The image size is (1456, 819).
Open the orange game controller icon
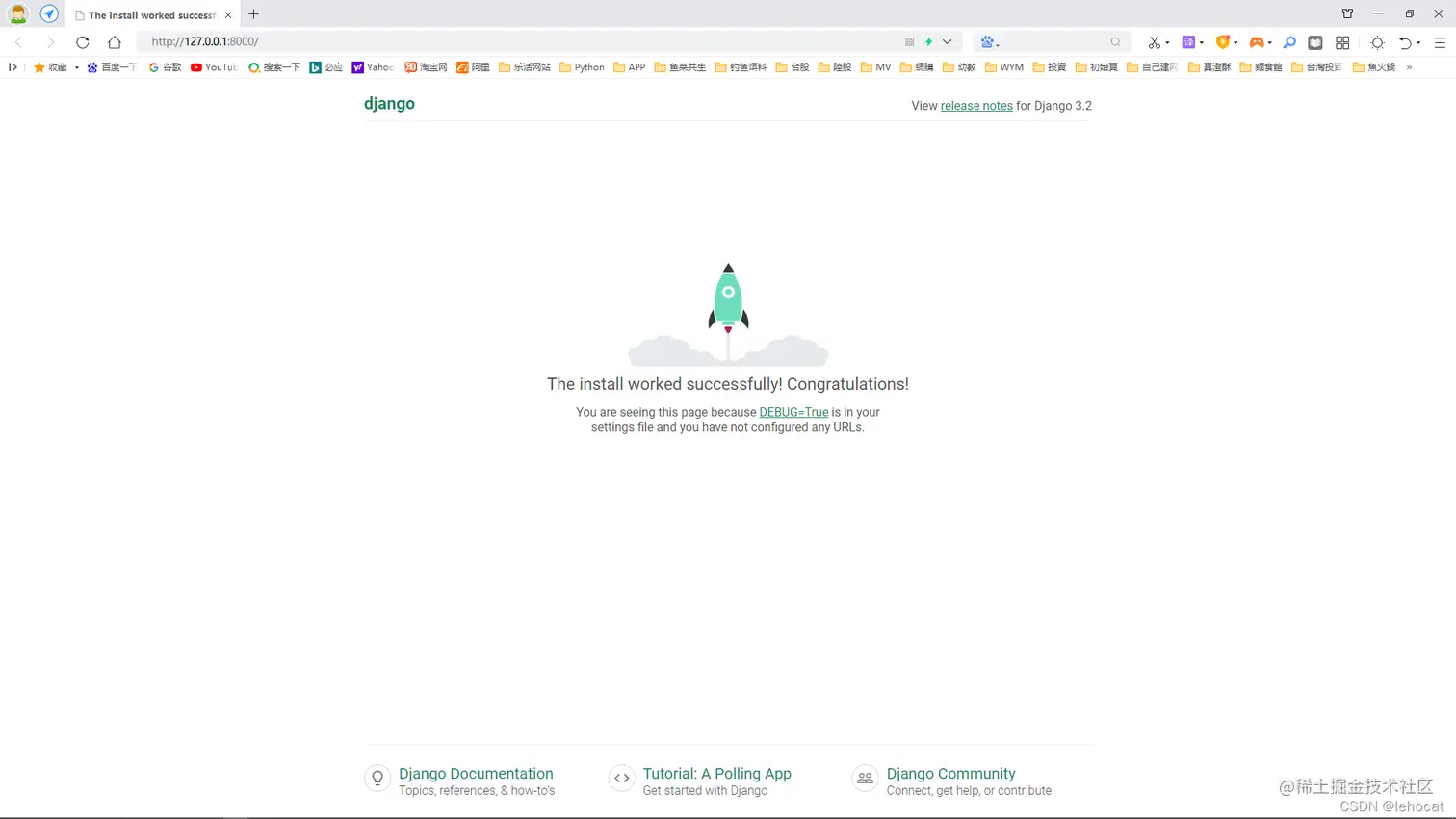pos(1257,42)
